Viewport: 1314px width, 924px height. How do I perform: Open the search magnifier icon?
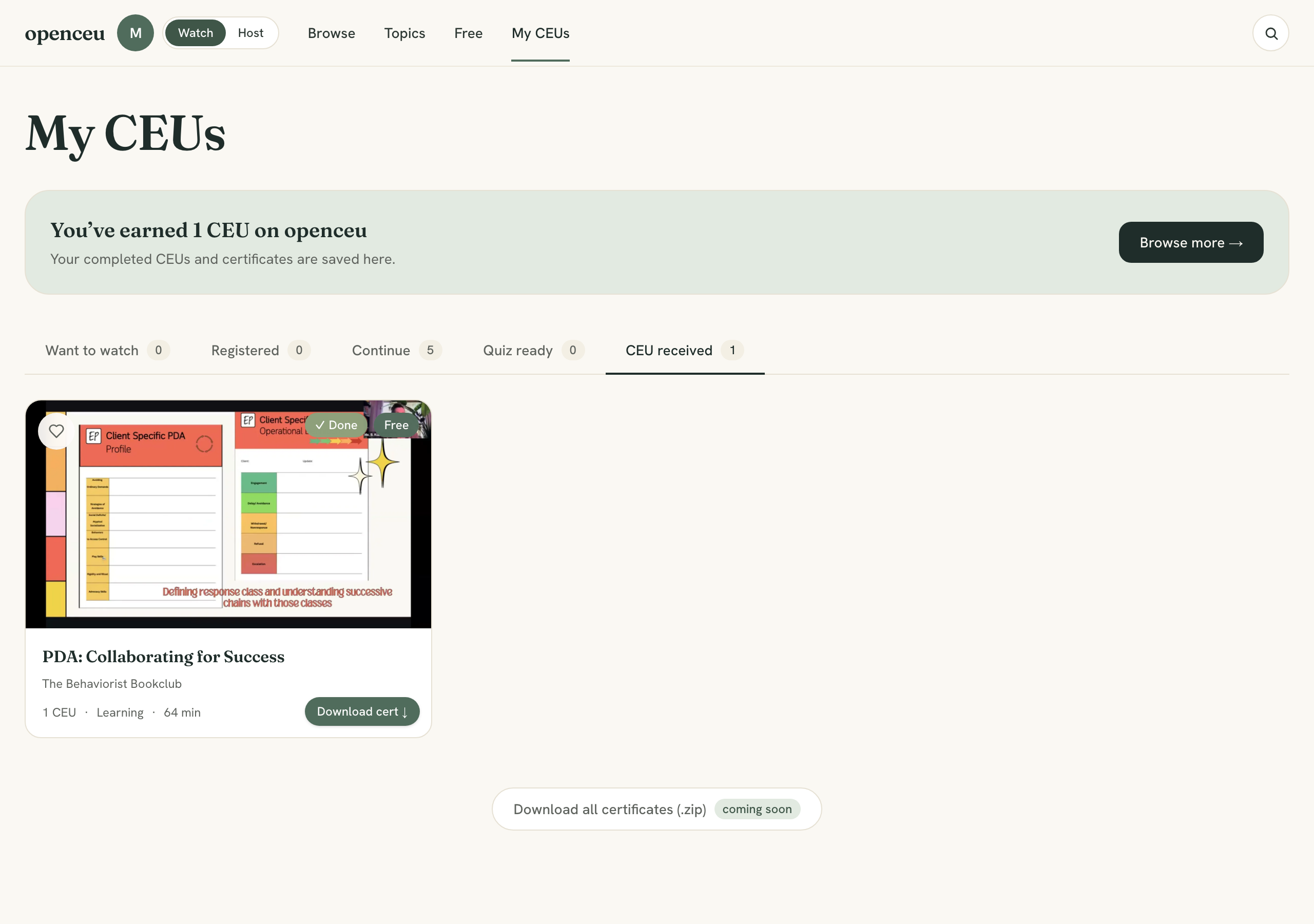pyautogui.click(x=1270, y=33)
